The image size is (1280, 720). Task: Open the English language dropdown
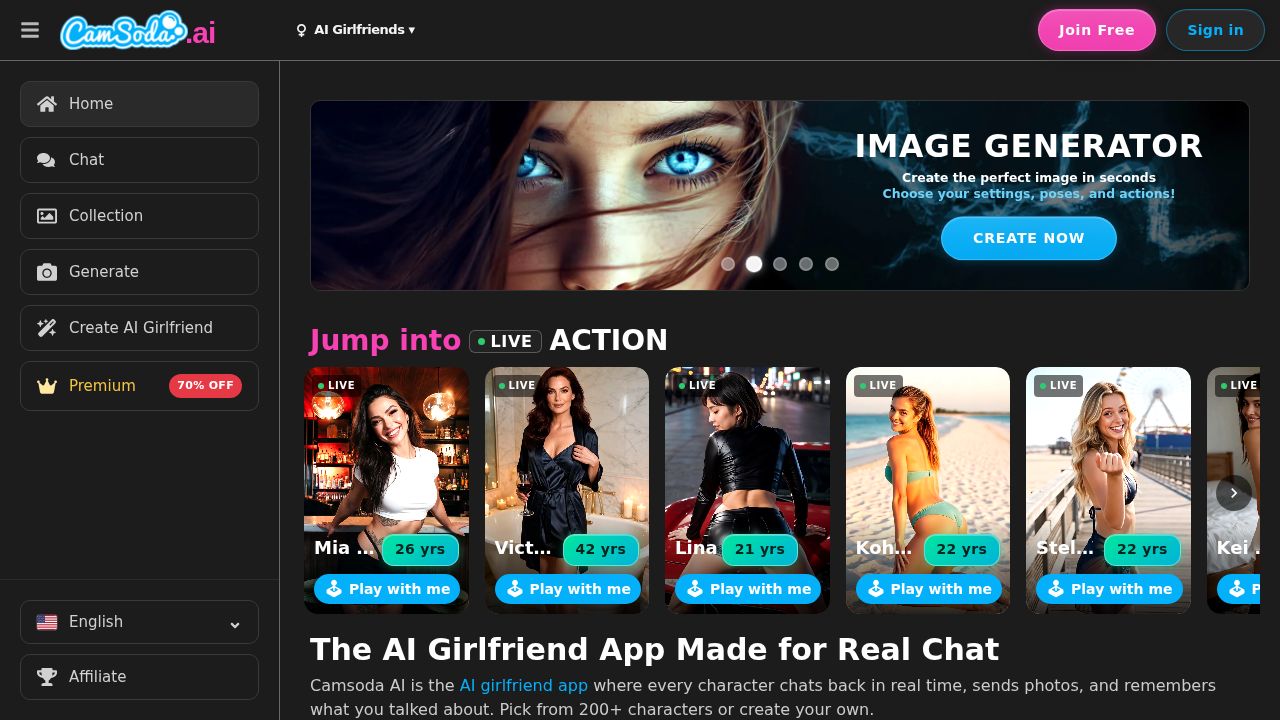click(x=139, y=622)
